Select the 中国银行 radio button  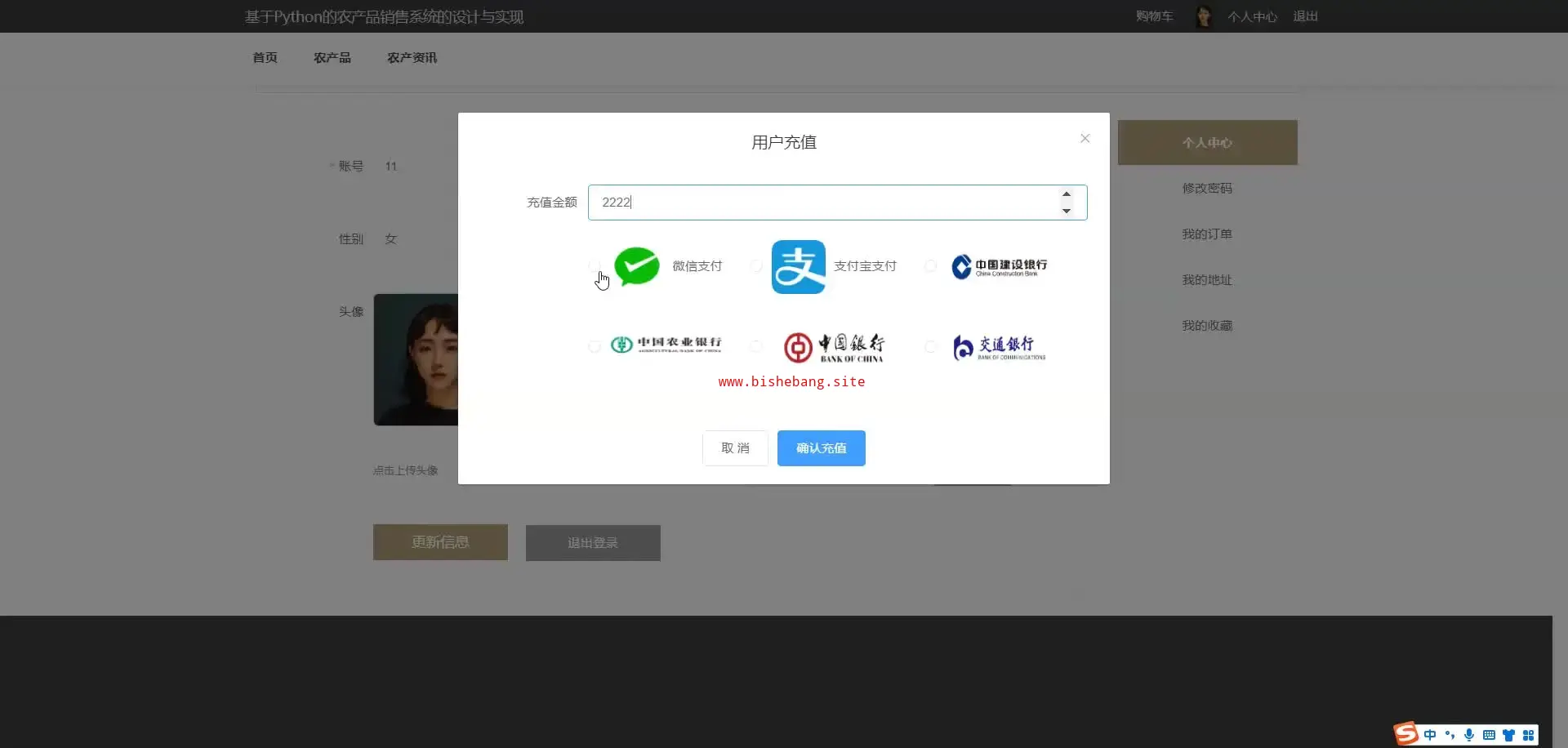756,347
